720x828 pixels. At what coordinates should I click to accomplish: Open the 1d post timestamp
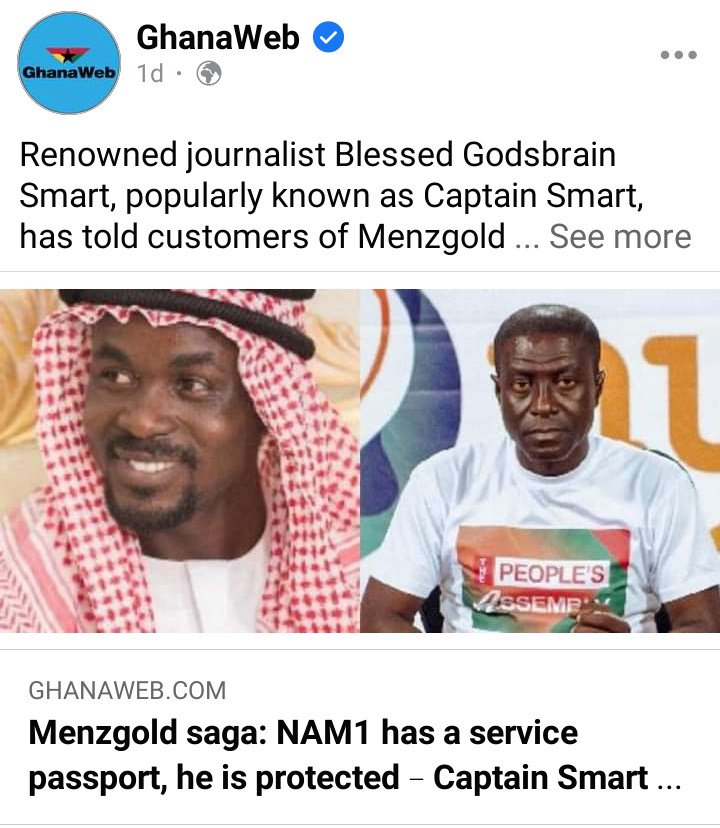pos(150,73)
